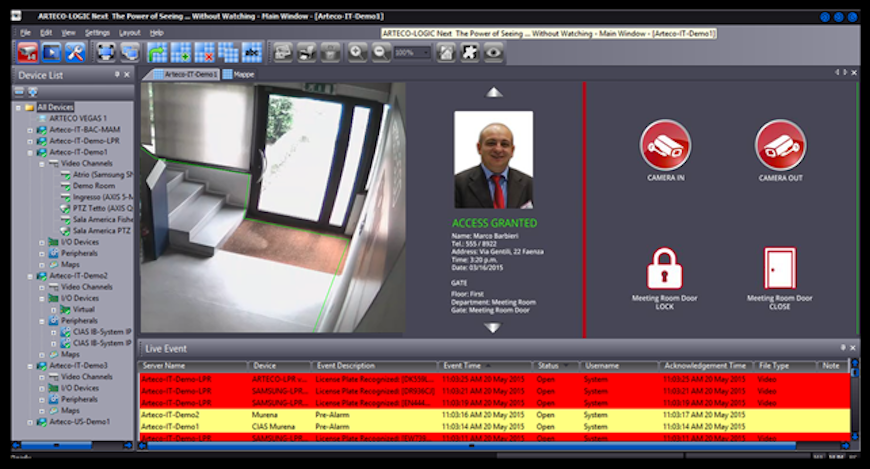Viewport: 870px width, 469px height.
Task: Open the Edit menu
Action: pos(46,33)
